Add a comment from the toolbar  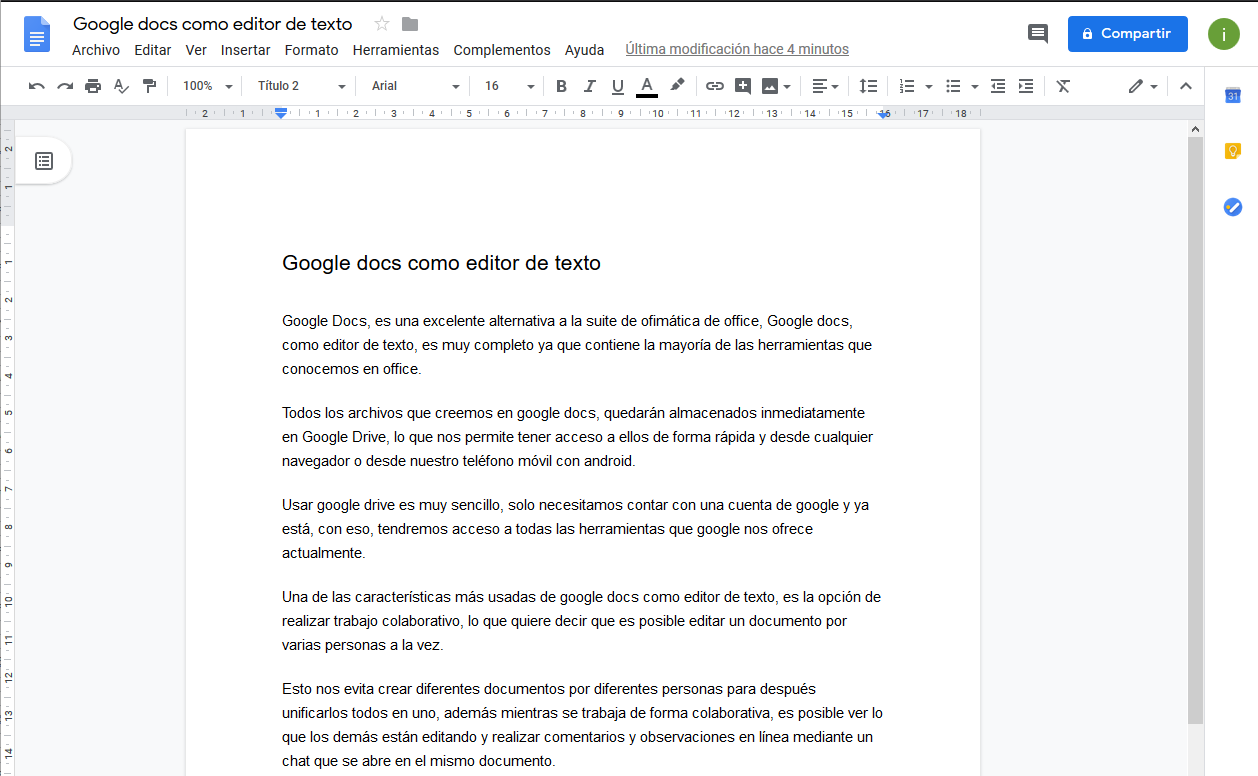[742, 86]
